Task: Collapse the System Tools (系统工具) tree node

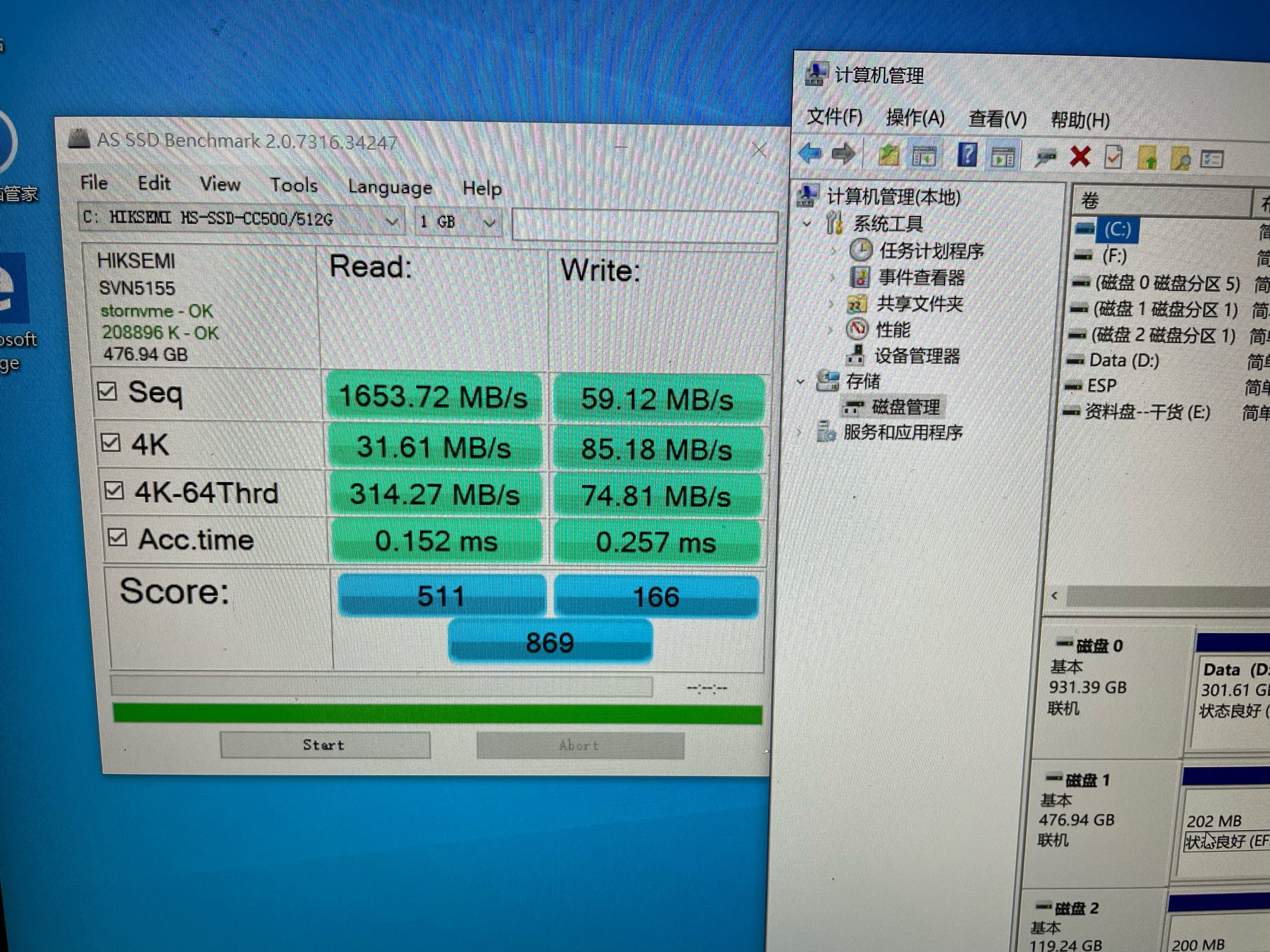Action: click(807, 224)
